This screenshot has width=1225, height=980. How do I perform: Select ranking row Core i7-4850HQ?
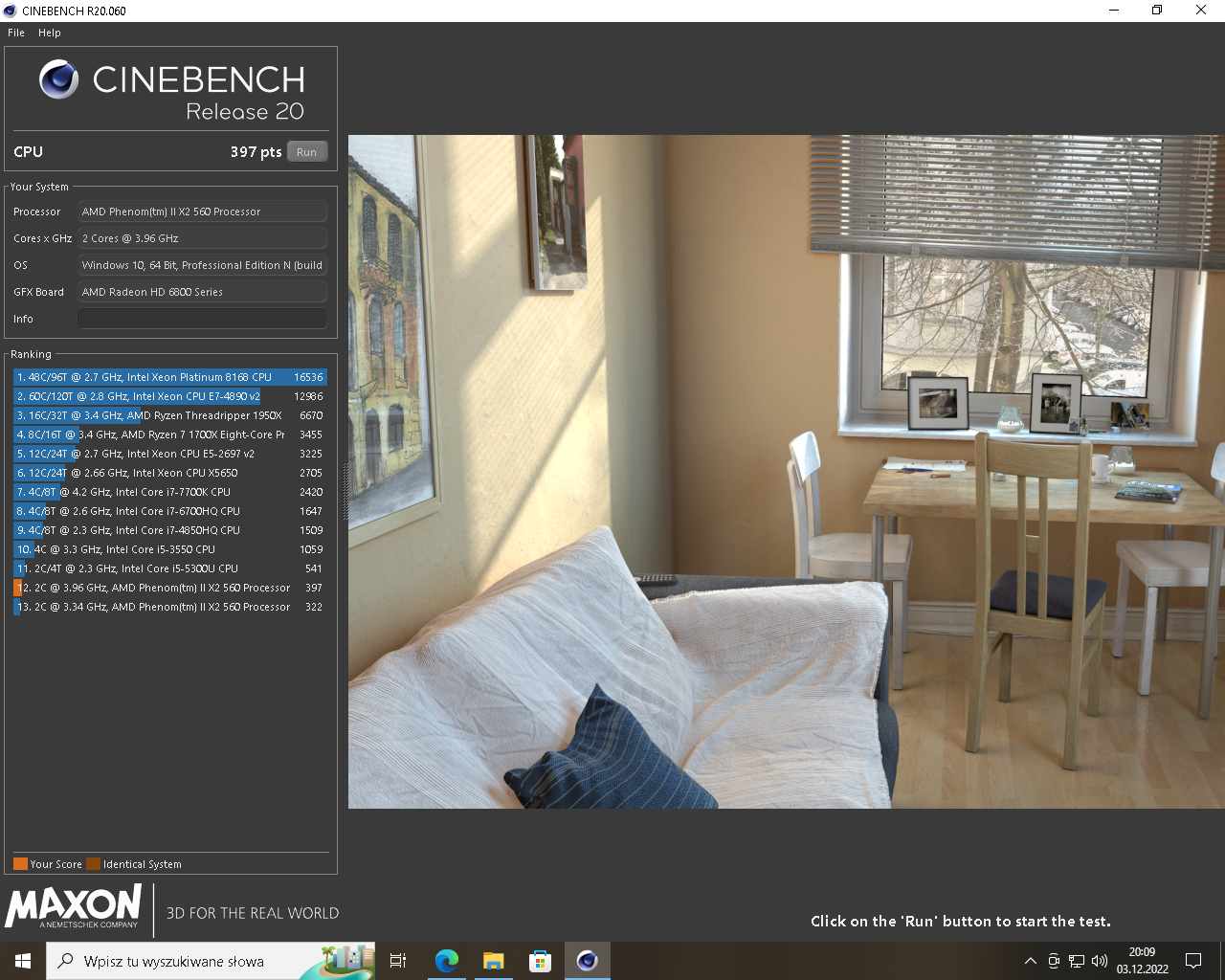[x=170, y=530]
